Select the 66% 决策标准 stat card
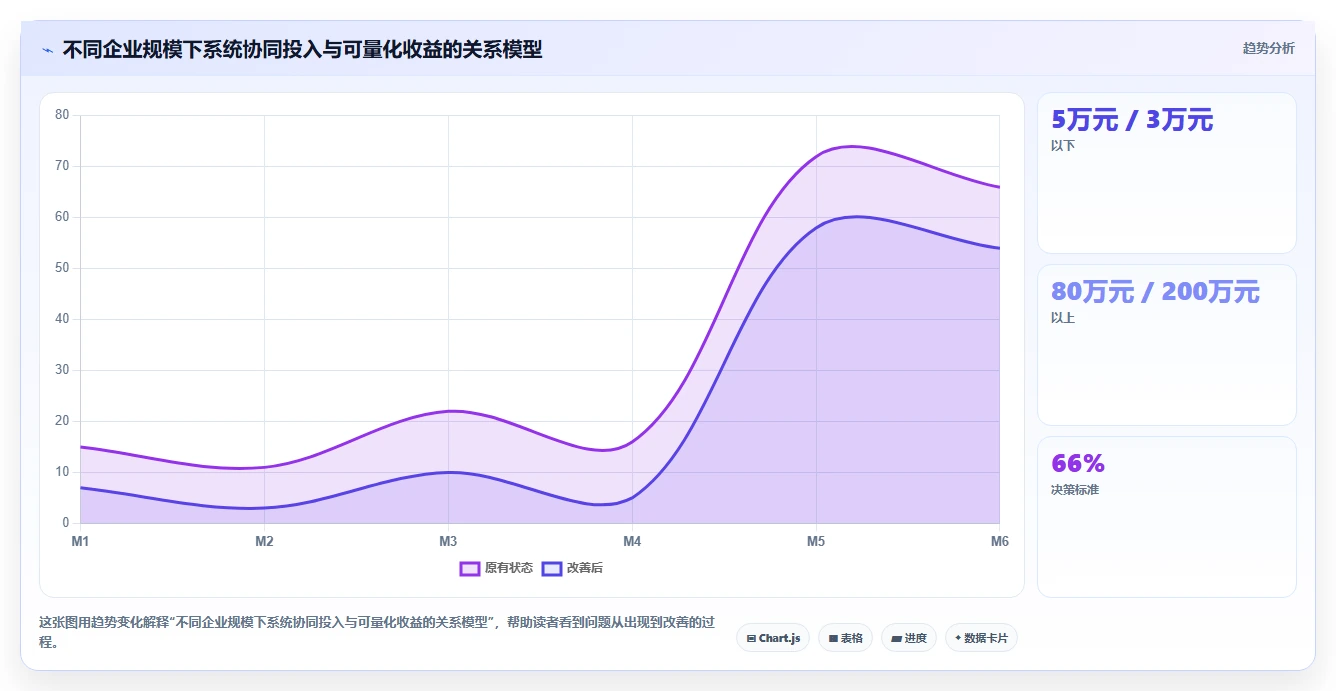 (x=1166, y=517)
